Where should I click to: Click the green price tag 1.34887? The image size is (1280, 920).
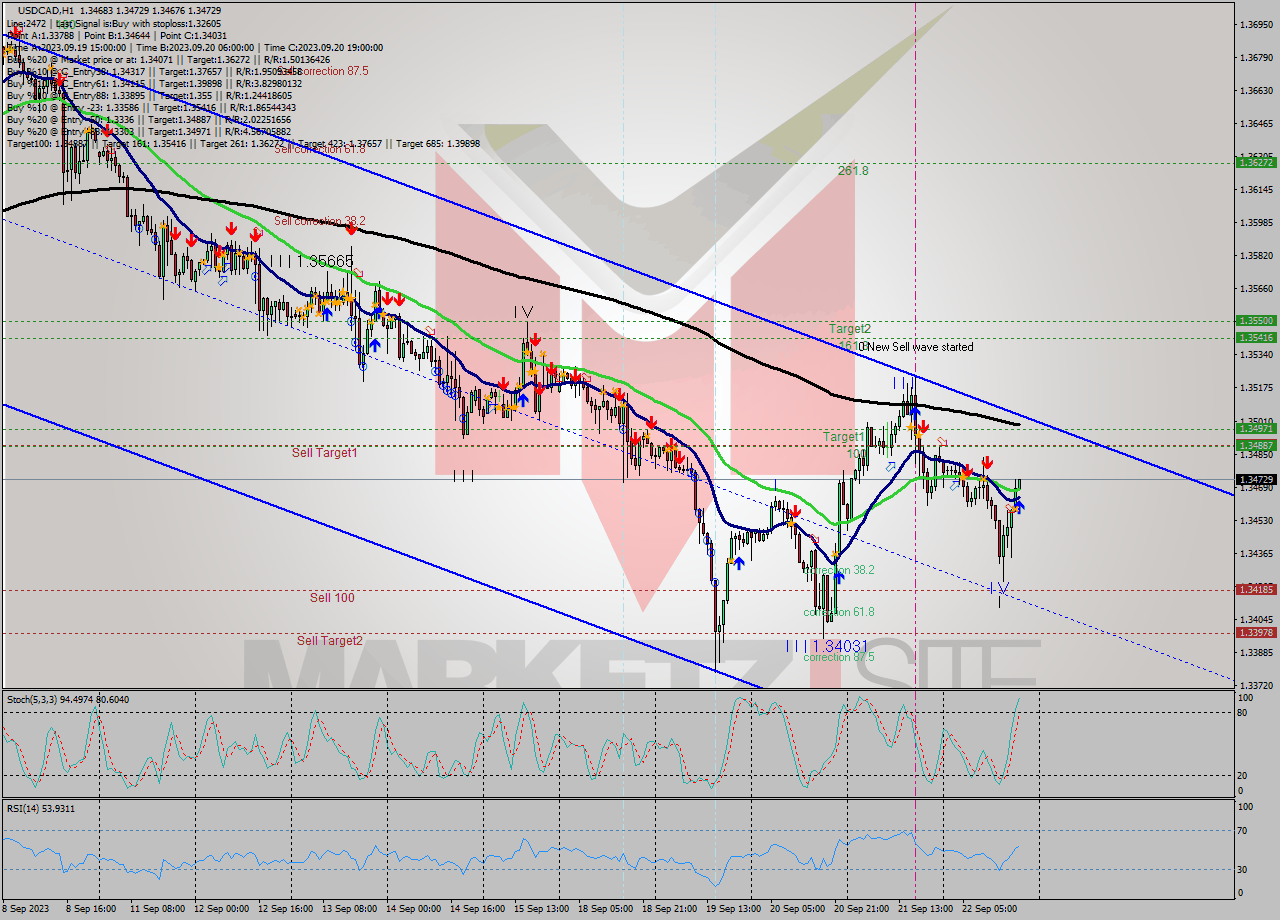[1256, 445]
